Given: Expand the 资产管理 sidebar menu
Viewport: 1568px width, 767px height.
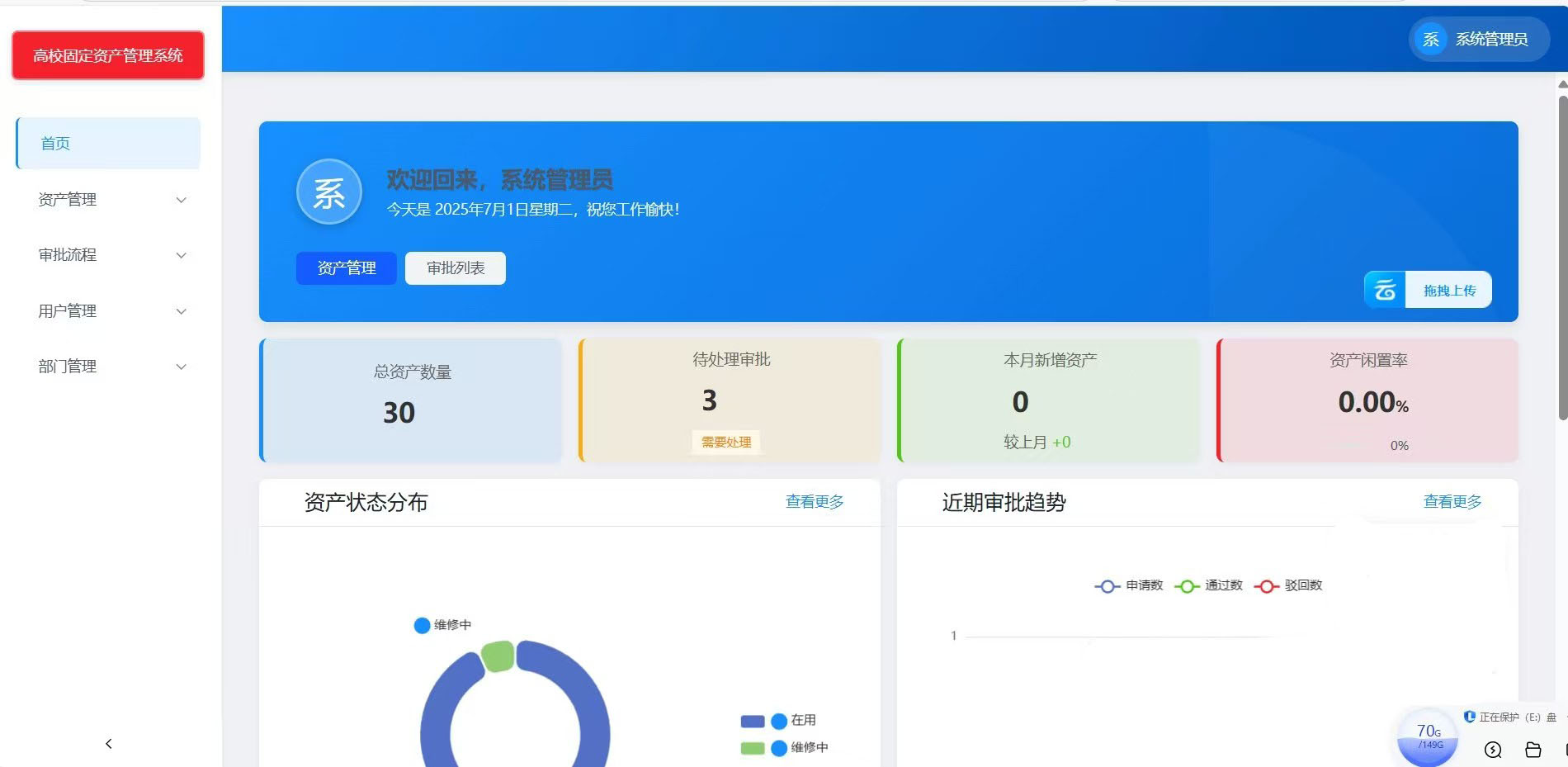Looking at the screenshot, I should (111, 200).
